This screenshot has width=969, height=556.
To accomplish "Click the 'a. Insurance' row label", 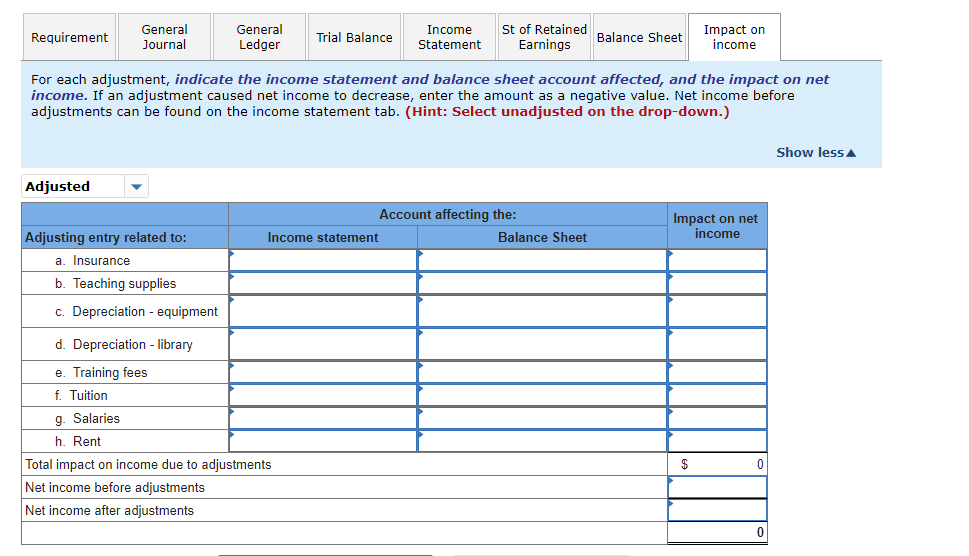I will pyautogui.click(x=93, y=261).
